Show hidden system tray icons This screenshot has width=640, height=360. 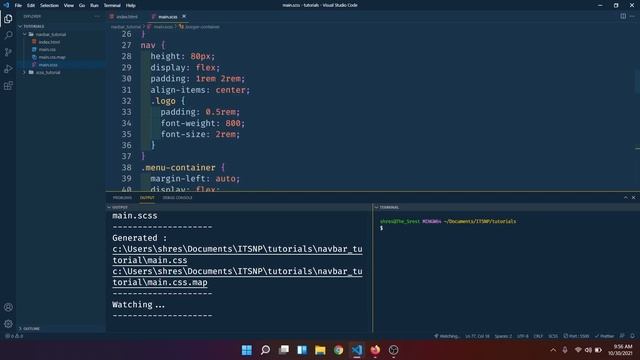point(553,350)
